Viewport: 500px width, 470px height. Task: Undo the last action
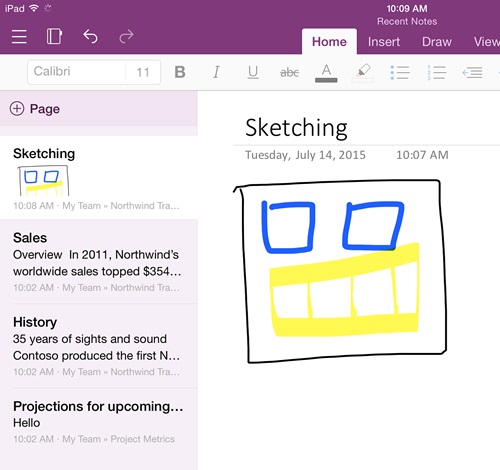(x=90, y=36)
